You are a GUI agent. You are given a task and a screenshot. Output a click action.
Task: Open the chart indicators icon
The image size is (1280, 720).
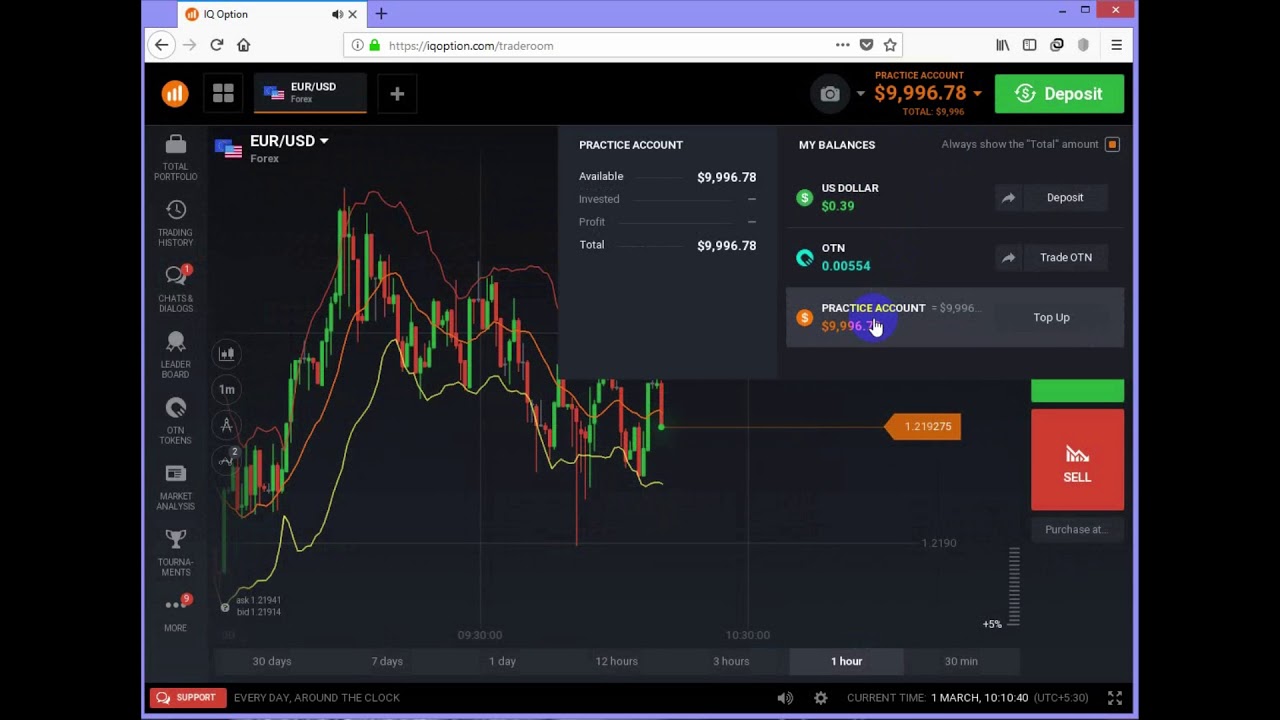pyautogui.click(x=227, y=460)
